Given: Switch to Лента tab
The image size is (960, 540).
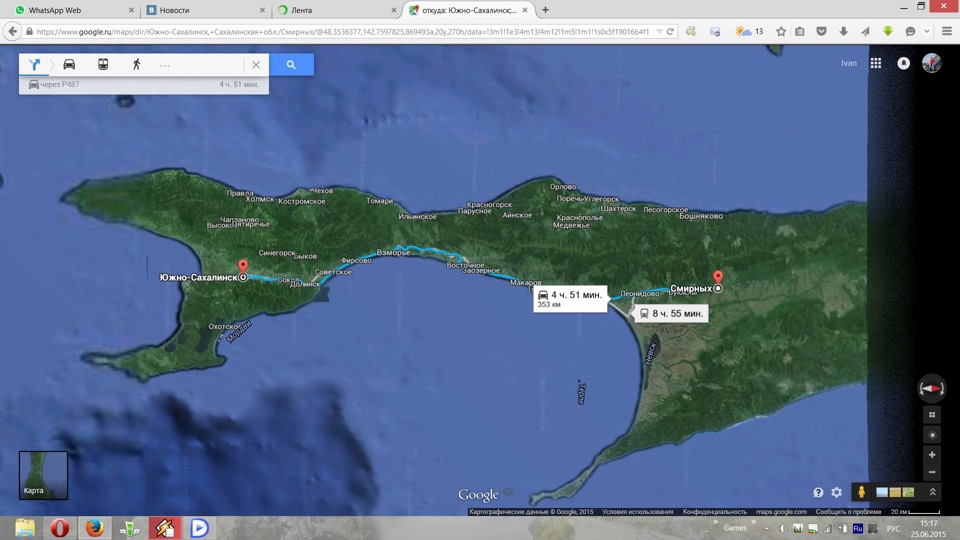Looking at the screenshot, I should point(336,10).
